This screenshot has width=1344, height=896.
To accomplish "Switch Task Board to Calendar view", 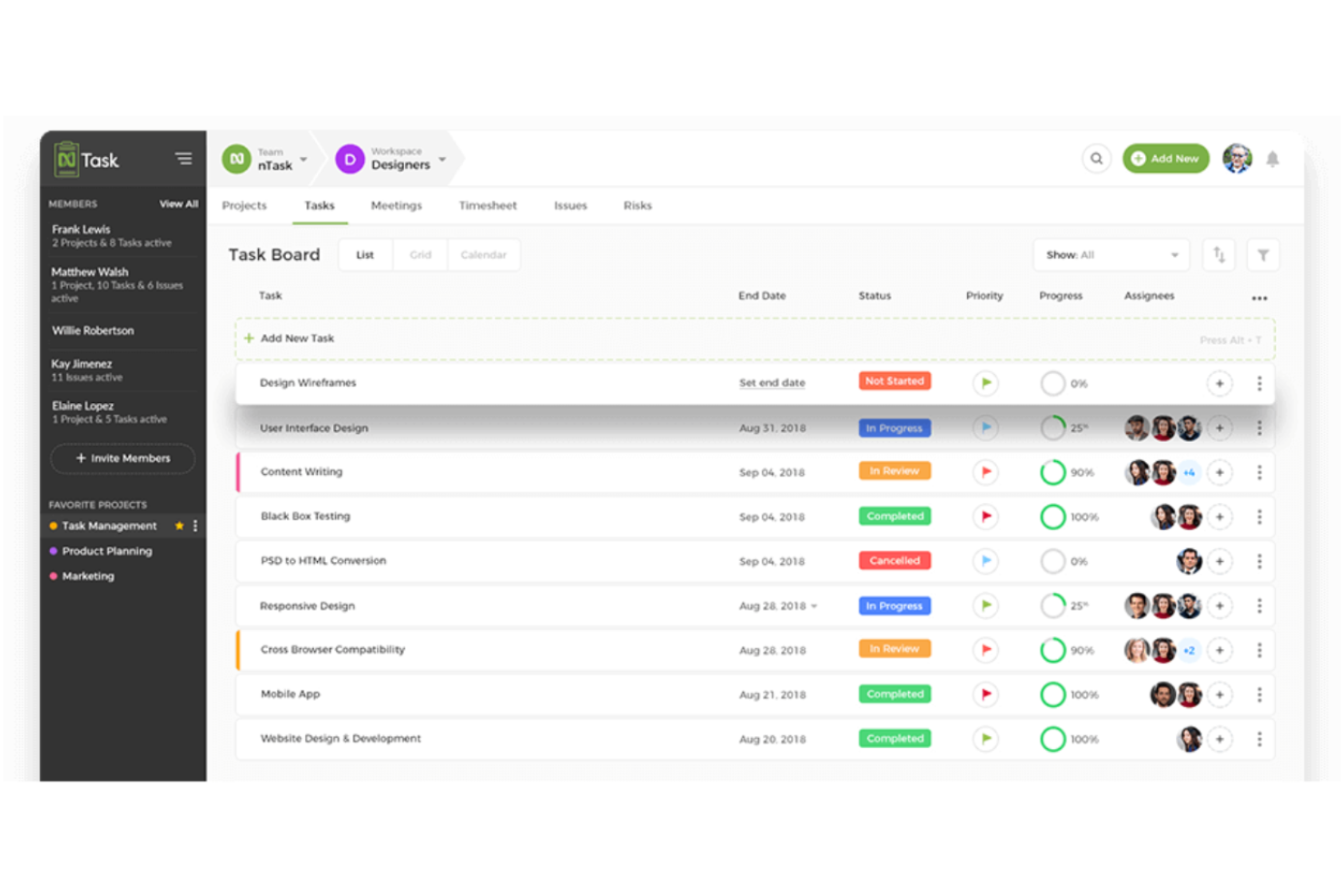I will click(483, 255).
